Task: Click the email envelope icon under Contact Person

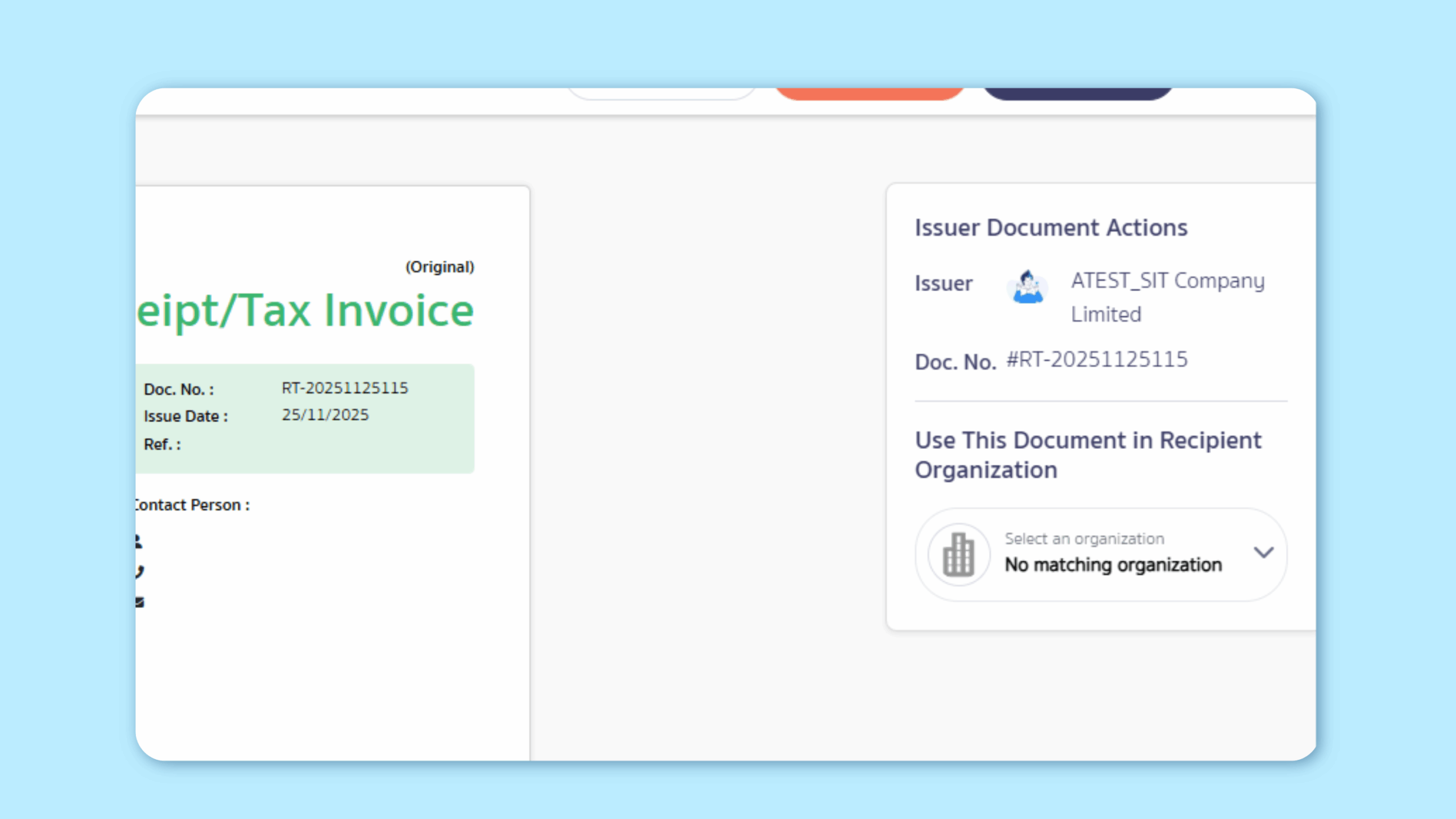Action: coord(139,600)
